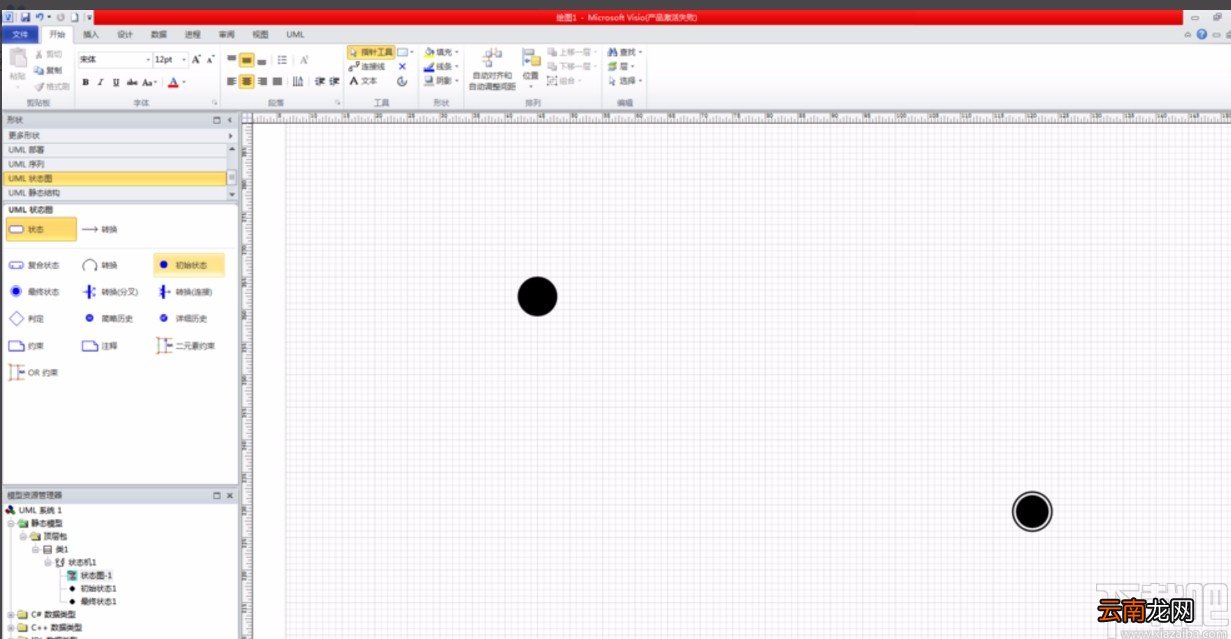Image resolution: width=1231 pixels, height=639 pixels.
Task: Open the 12pt font size dropdown
Action: (x=183, y=60)
